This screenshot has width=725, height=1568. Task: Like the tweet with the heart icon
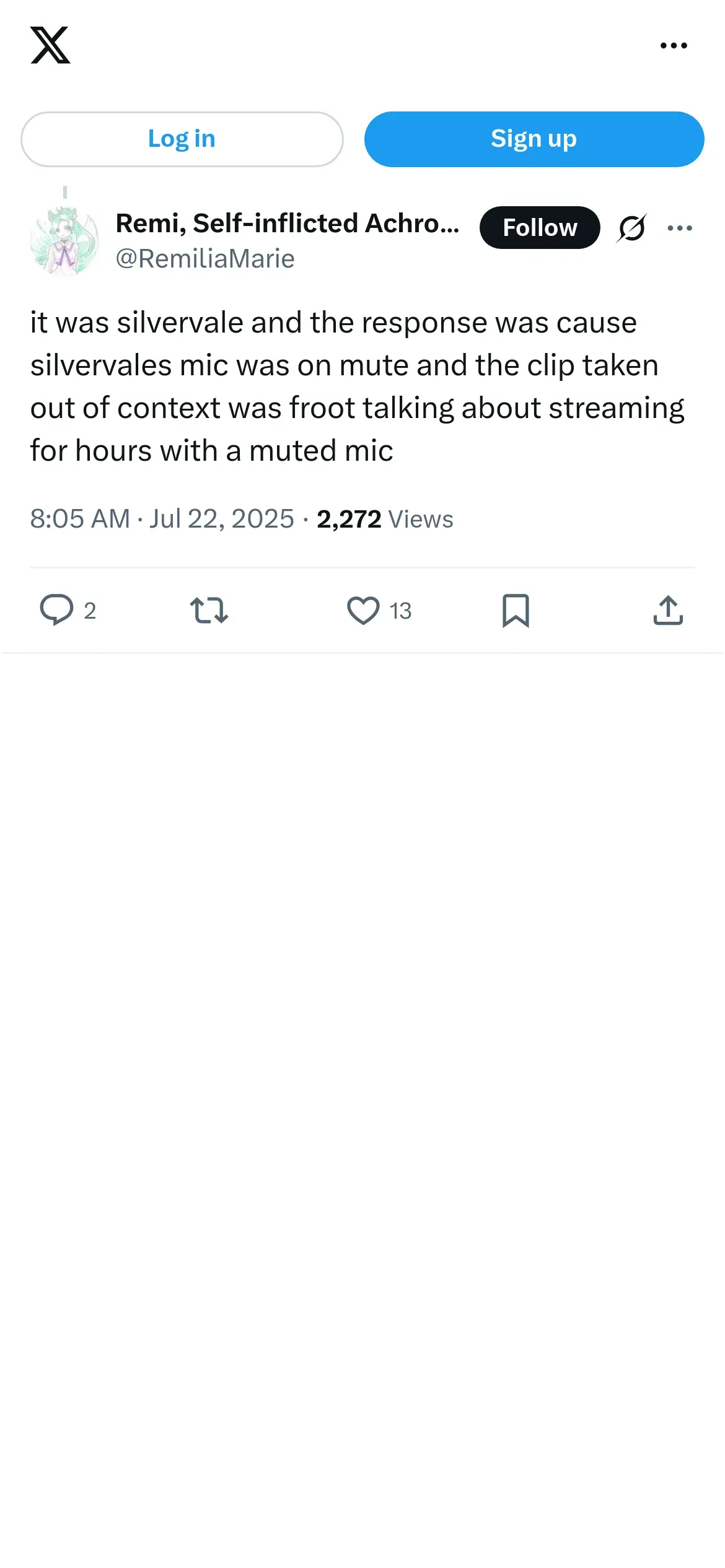[363, 610]
